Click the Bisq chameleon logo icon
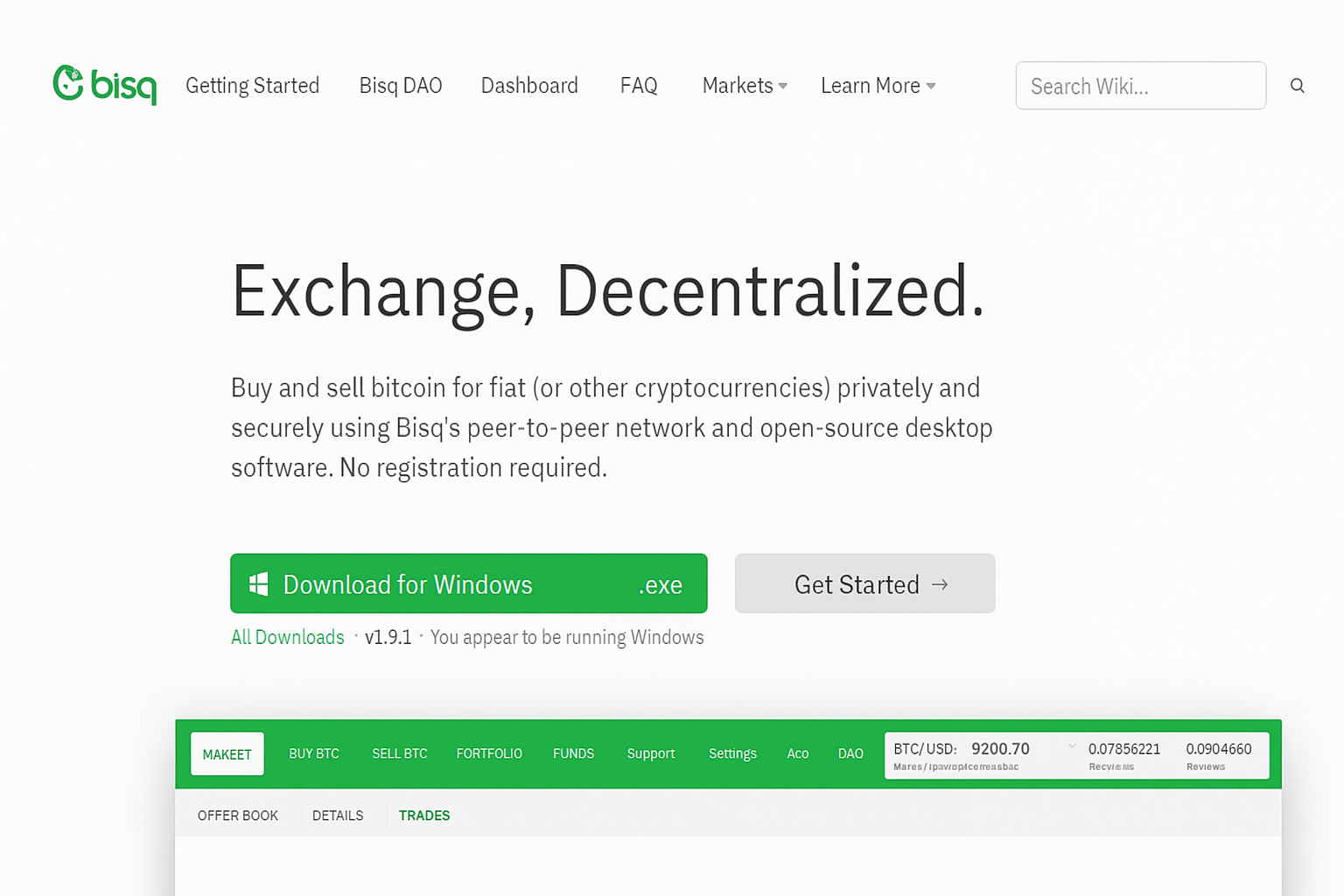This screenshot has height=896, width=1344. click(68, 85)
